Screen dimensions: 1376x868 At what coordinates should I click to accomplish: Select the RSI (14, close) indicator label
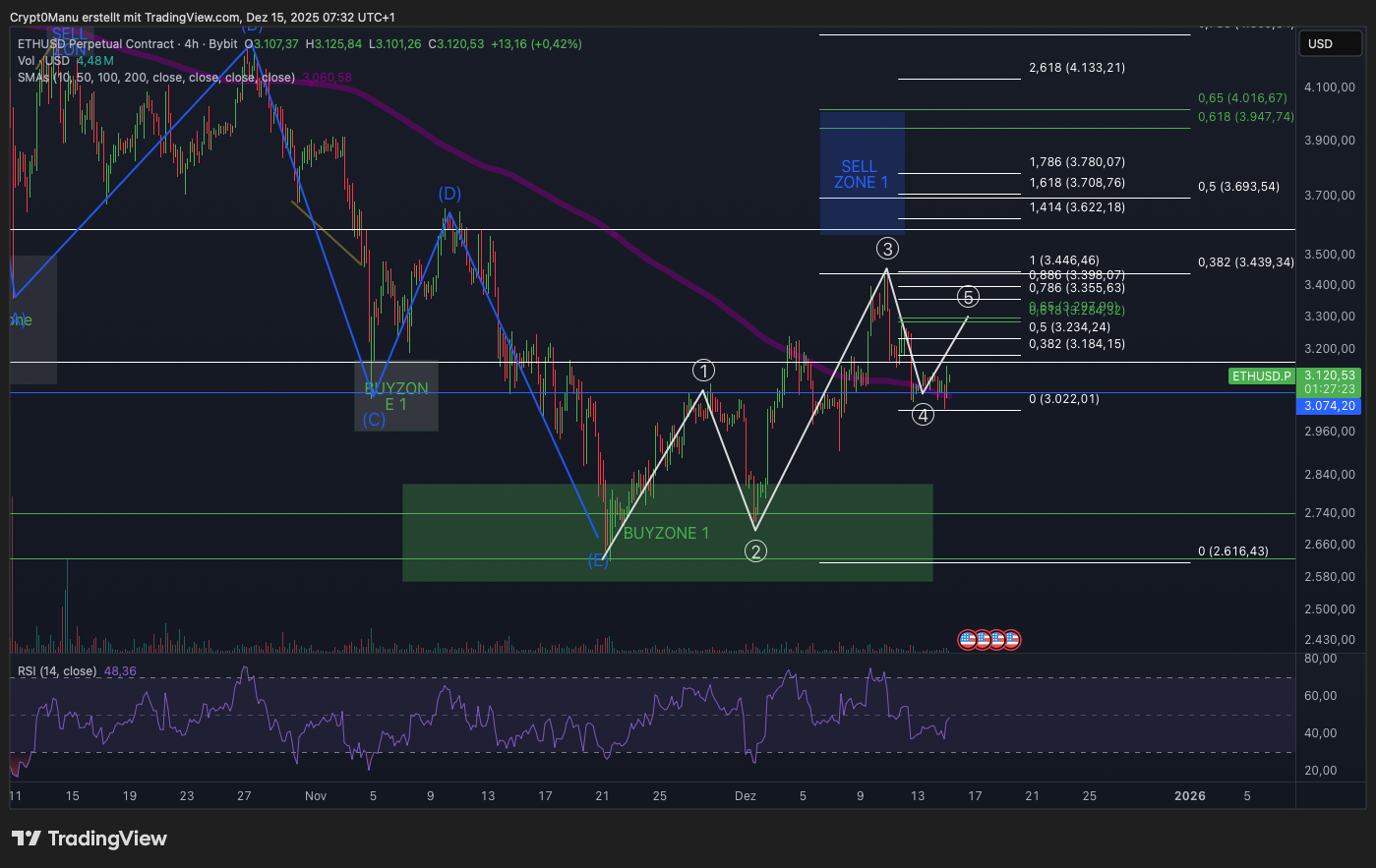point(57,671)
